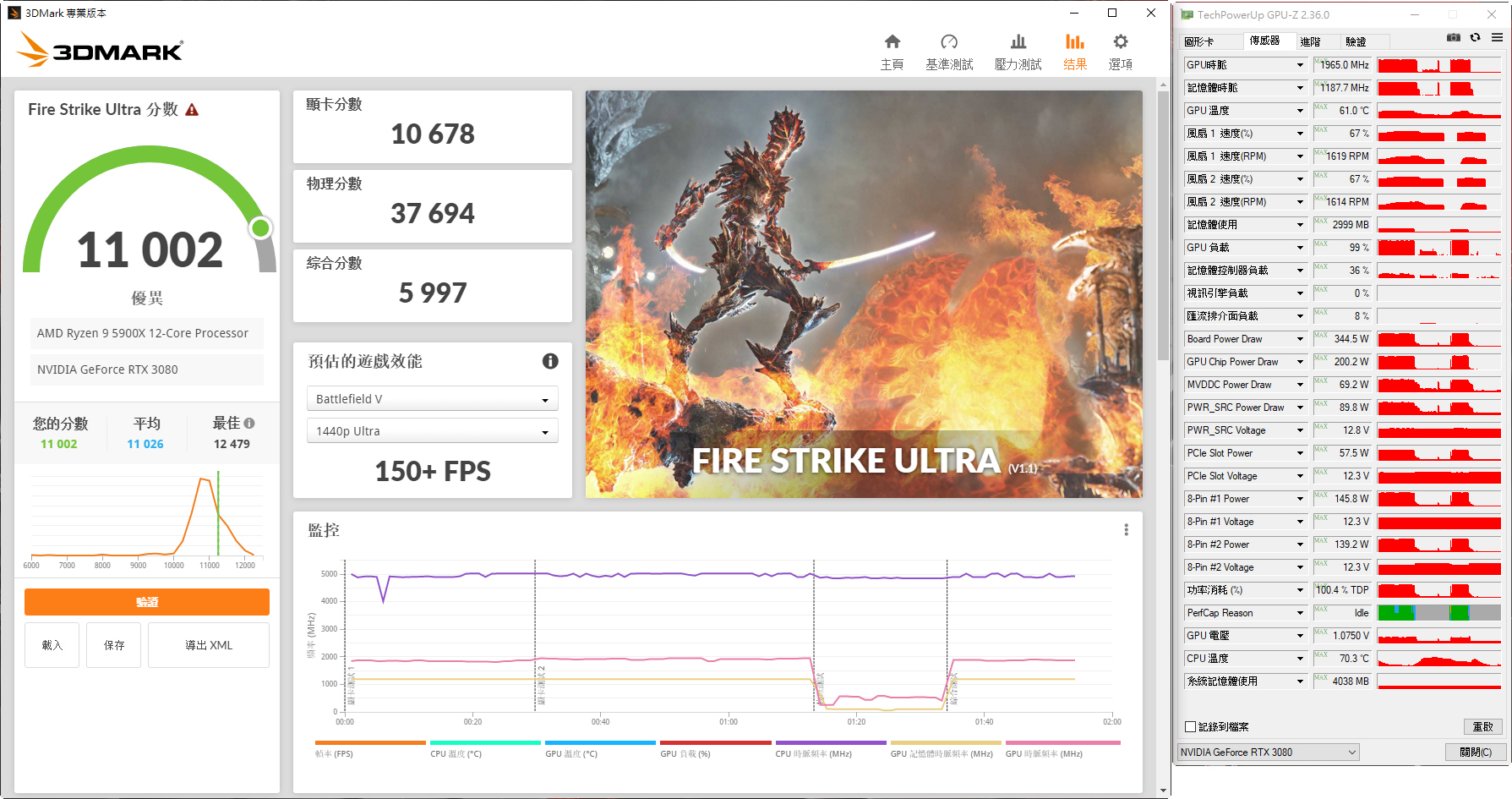The width and height of the screenshot is (1512, 799).
Task: Click the 3DMark logo
Action: 100,50
